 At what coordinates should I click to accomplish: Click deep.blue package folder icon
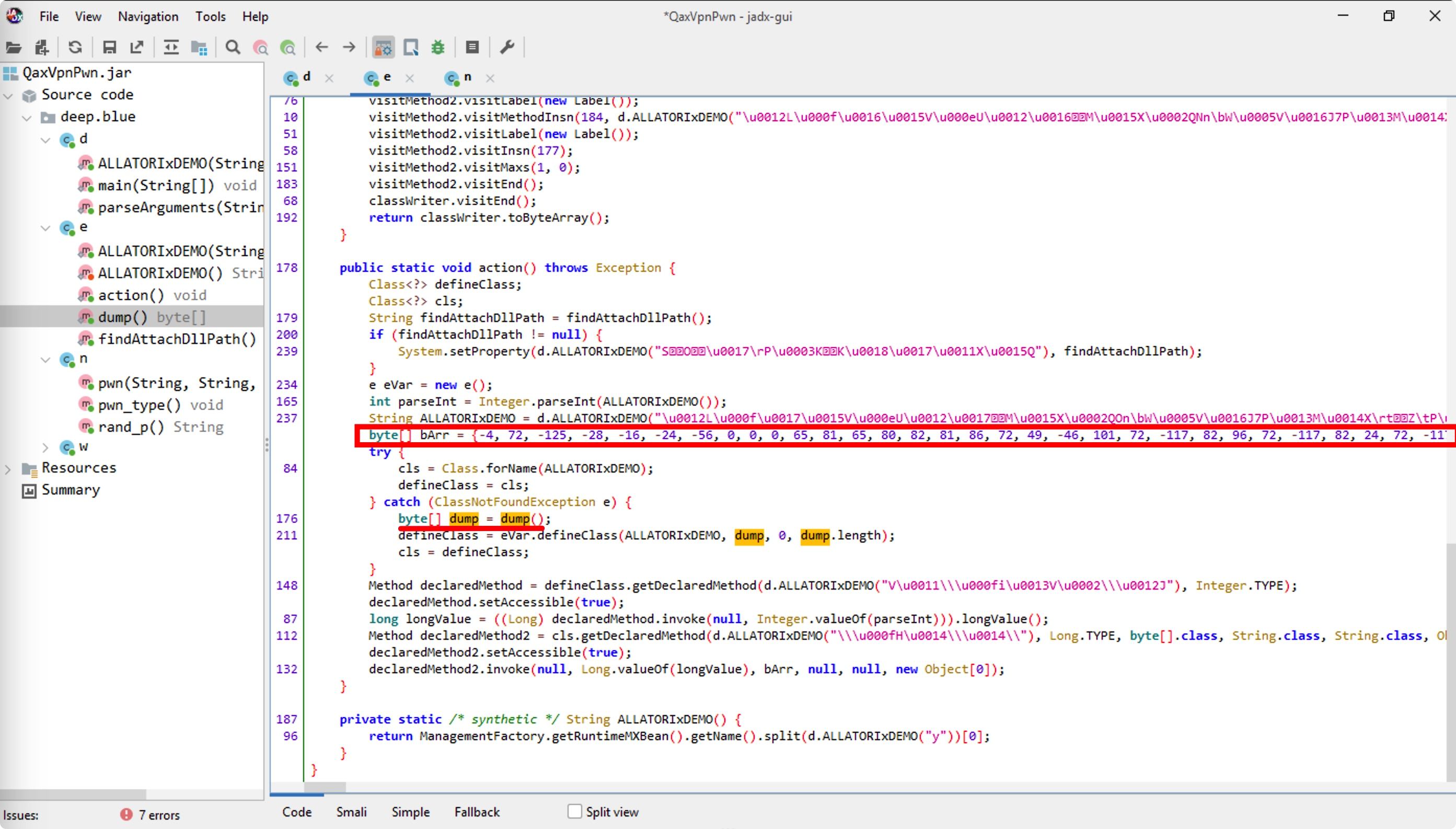click(48, 118)
